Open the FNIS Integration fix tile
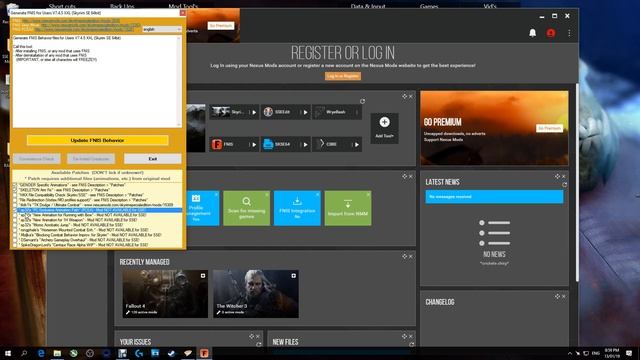This screenshot has width=640, height=360. [x=297, y=208]
